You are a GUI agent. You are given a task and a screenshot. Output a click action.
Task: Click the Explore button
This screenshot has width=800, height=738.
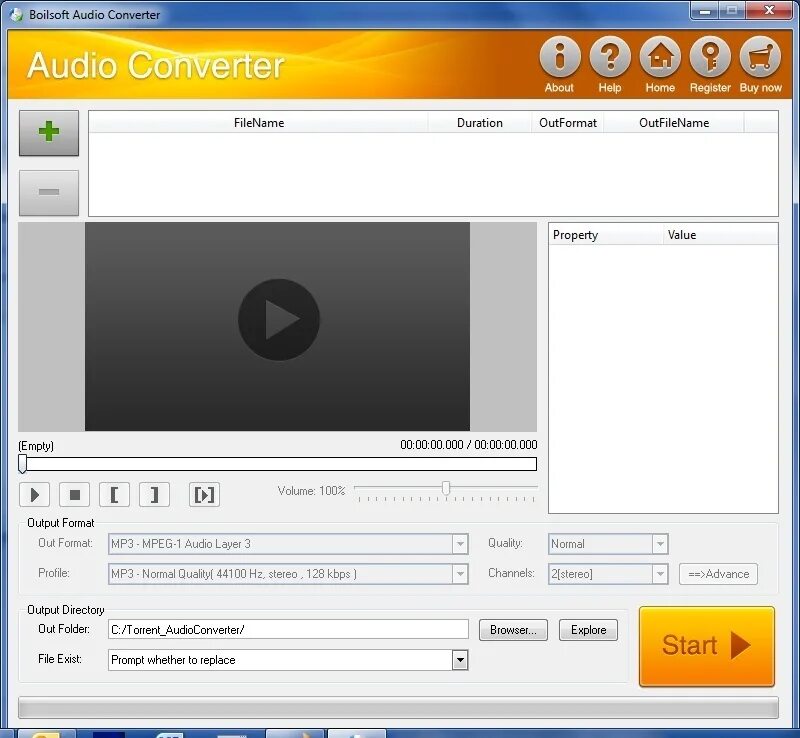pyautogui.click(x=588, y=630)
